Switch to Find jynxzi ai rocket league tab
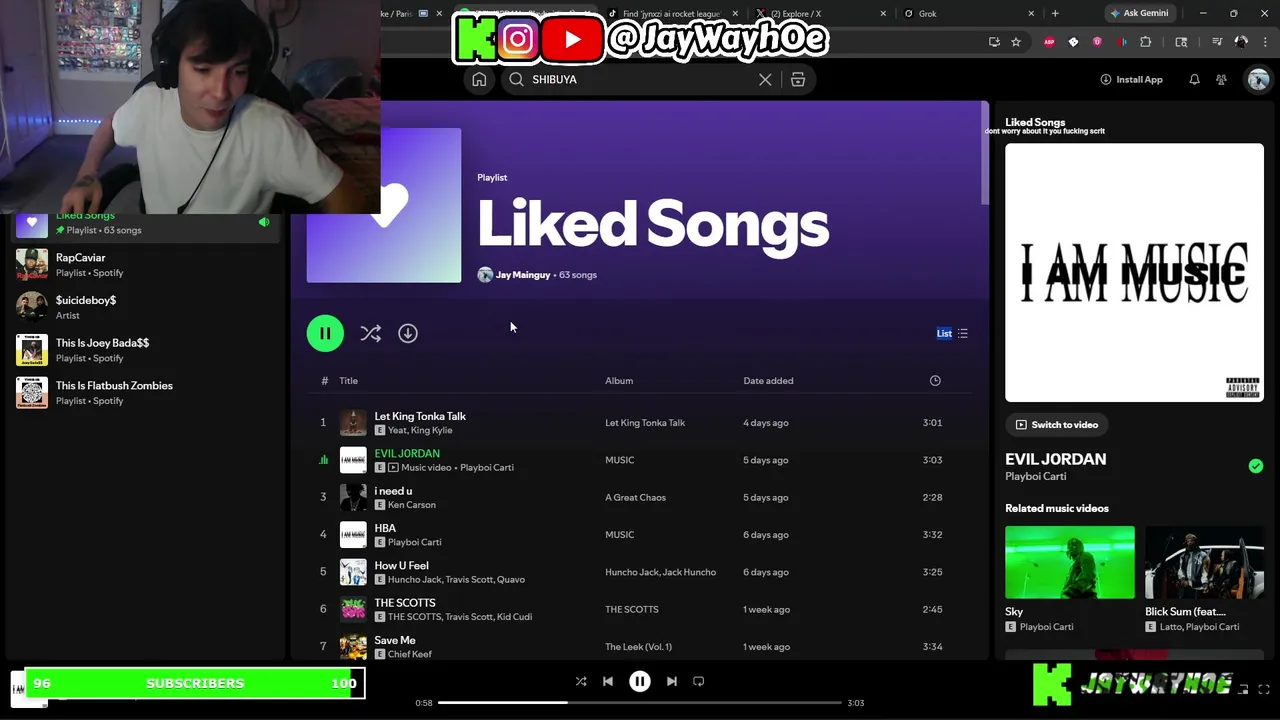The width and height of the screenshot is (1280, 720). coord(671,14)
